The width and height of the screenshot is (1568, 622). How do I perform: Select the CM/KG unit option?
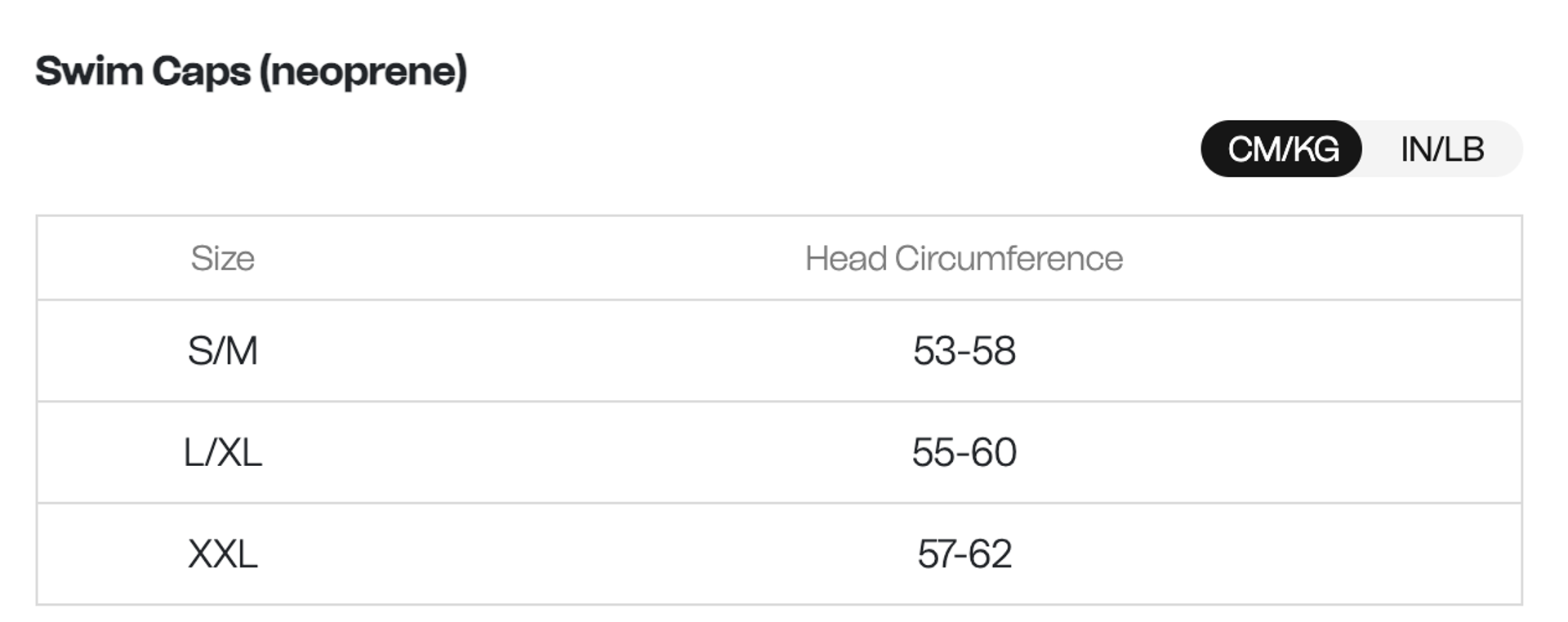[x=1282, y=149]
